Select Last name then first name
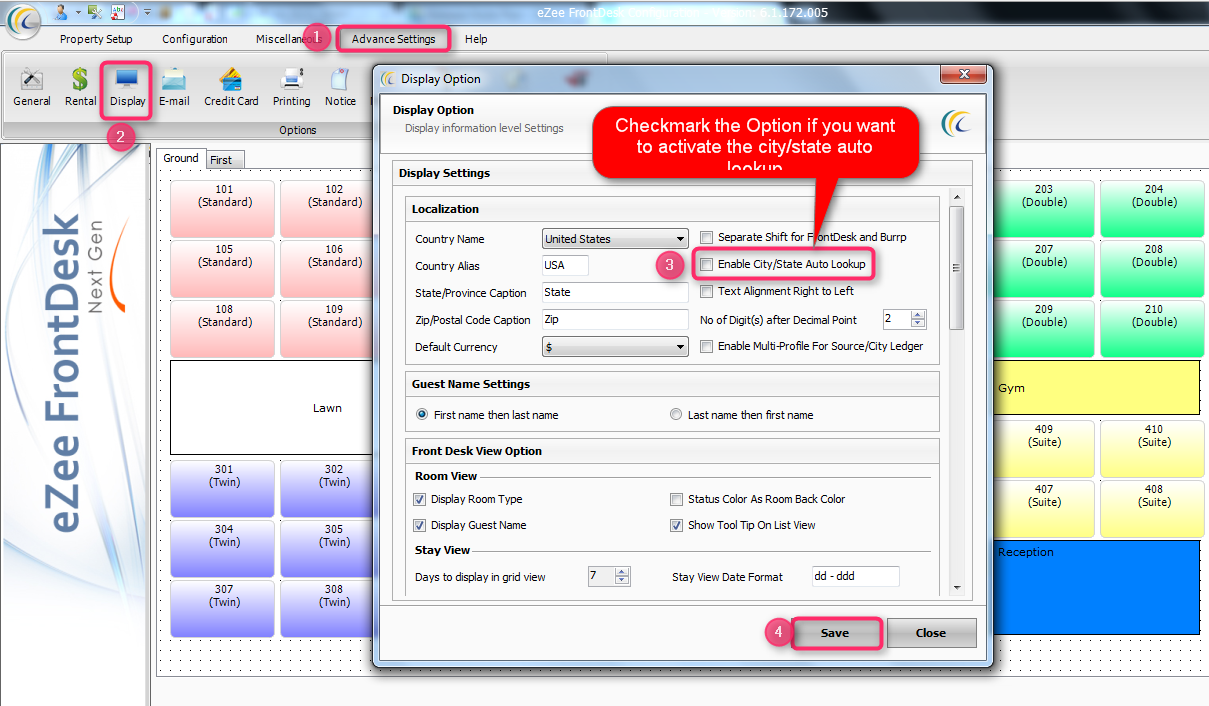 point(677,415)
